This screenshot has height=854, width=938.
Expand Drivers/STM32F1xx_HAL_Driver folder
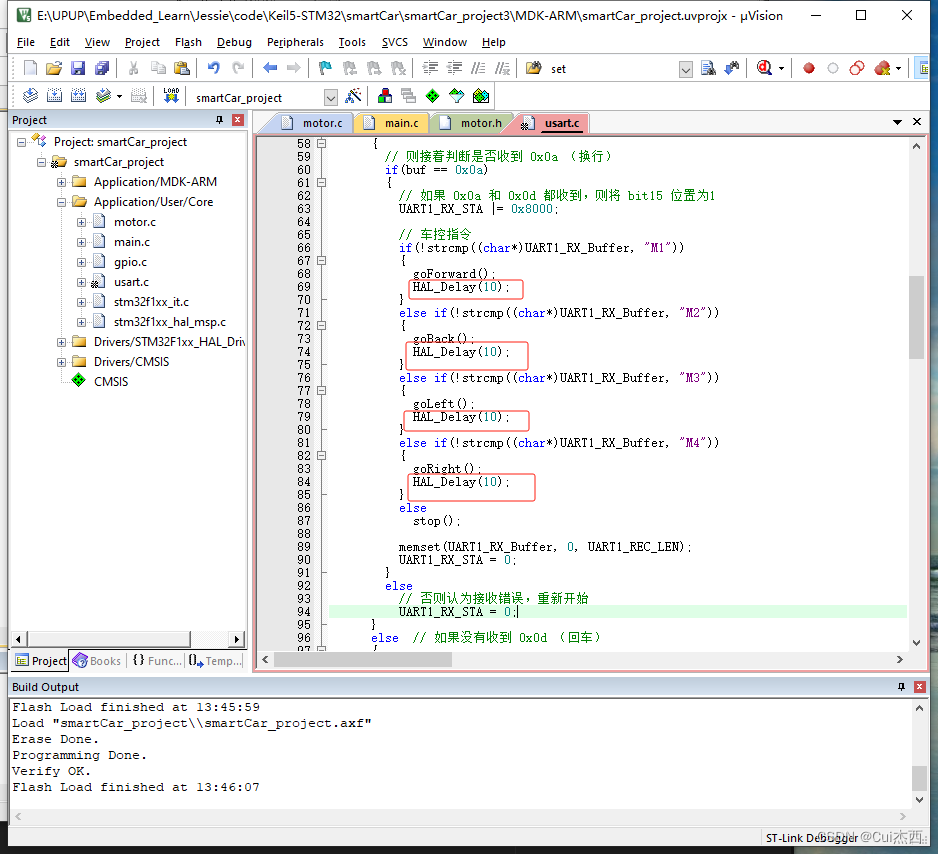pos(61,342)
